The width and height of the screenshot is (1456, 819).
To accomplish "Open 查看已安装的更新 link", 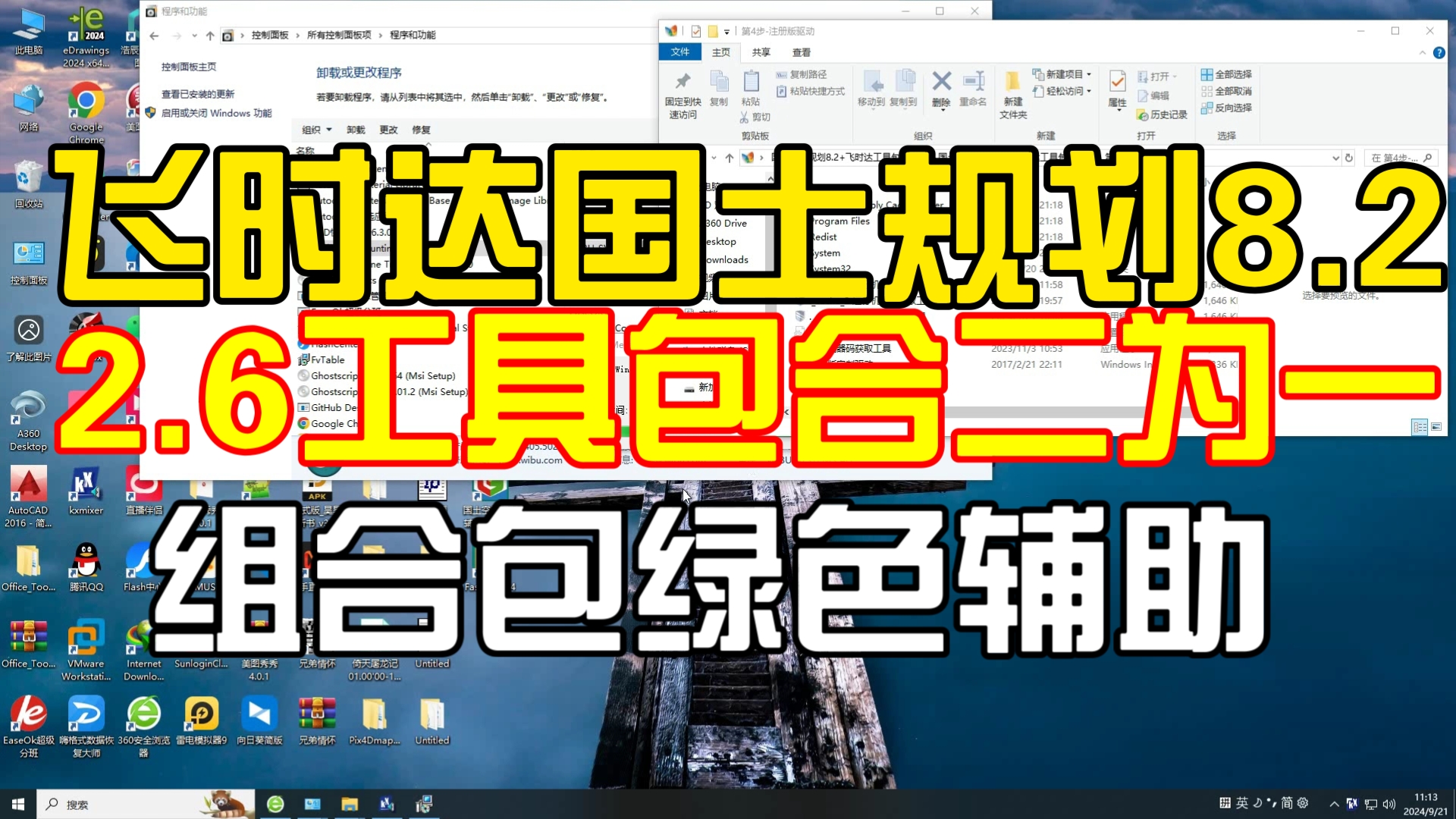I will click(x=198, y=94).
